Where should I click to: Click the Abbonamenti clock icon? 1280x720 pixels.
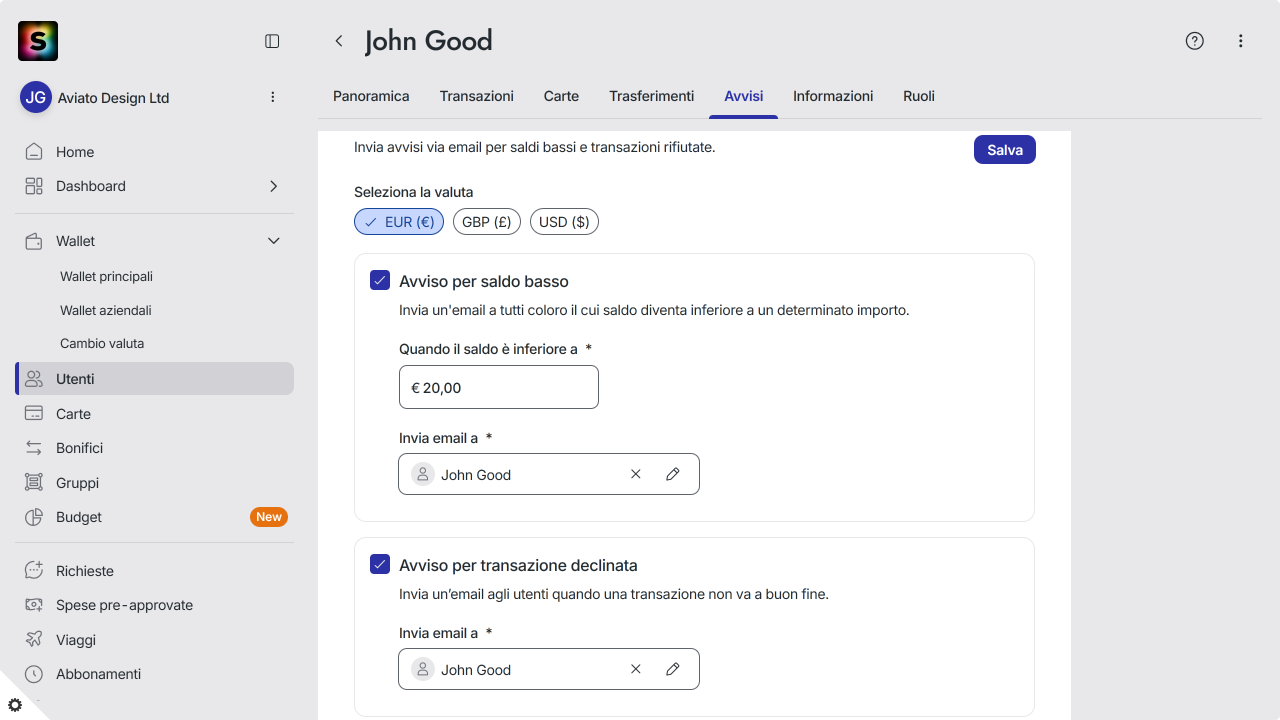pyautogui.click(x=34, y=674)
